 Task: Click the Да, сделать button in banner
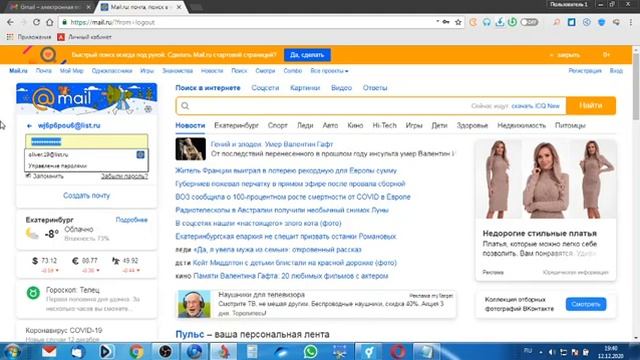coord(307,55)
